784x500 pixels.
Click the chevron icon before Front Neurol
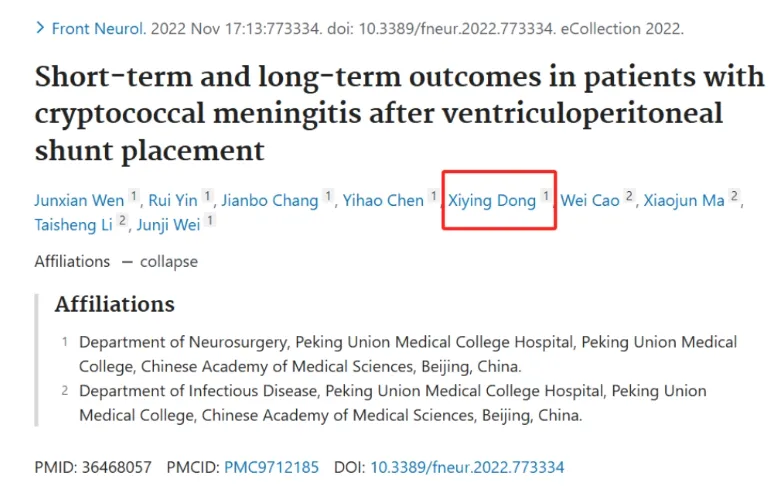40,28
